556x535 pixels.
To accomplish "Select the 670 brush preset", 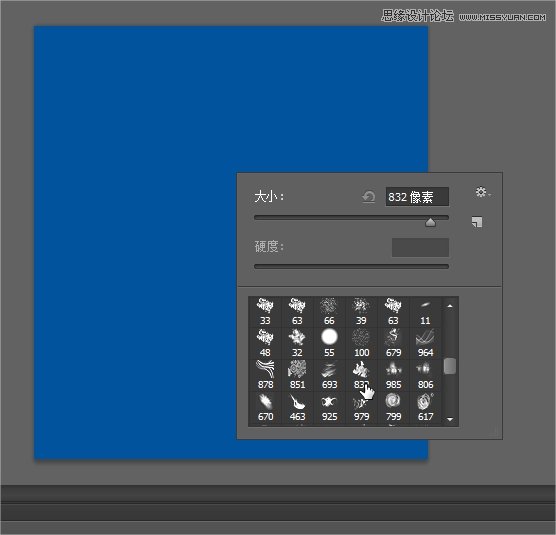I will 265,407.
